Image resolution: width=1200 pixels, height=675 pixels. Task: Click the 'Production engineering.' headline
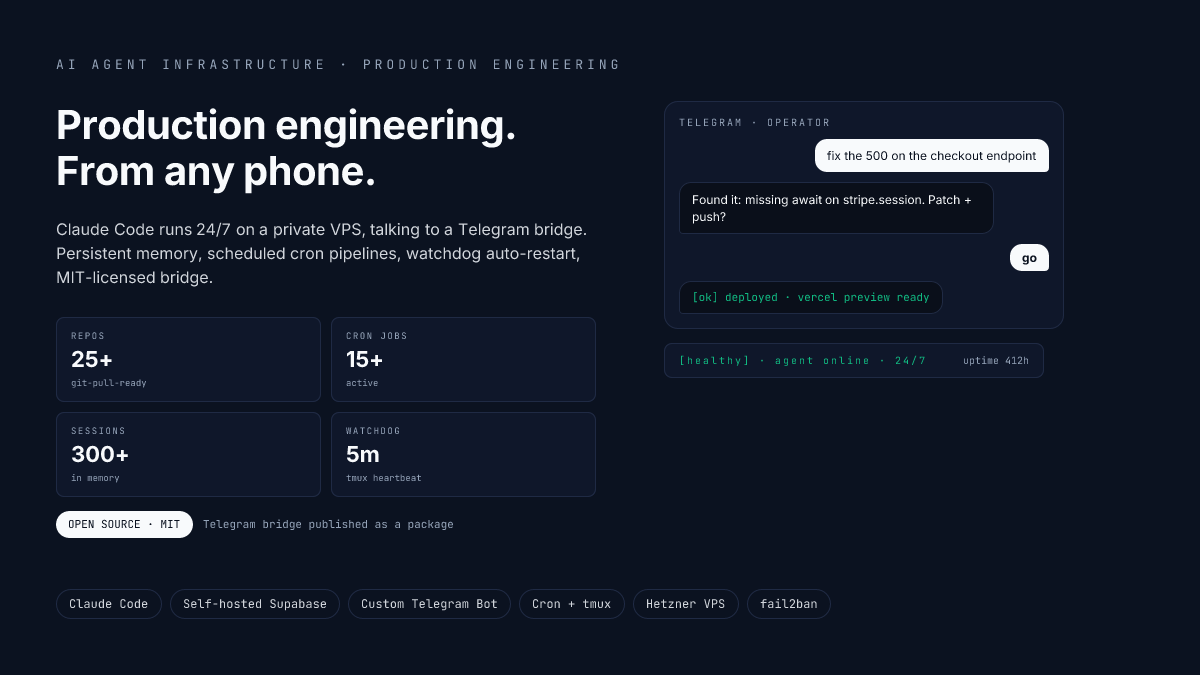point(286,126)
